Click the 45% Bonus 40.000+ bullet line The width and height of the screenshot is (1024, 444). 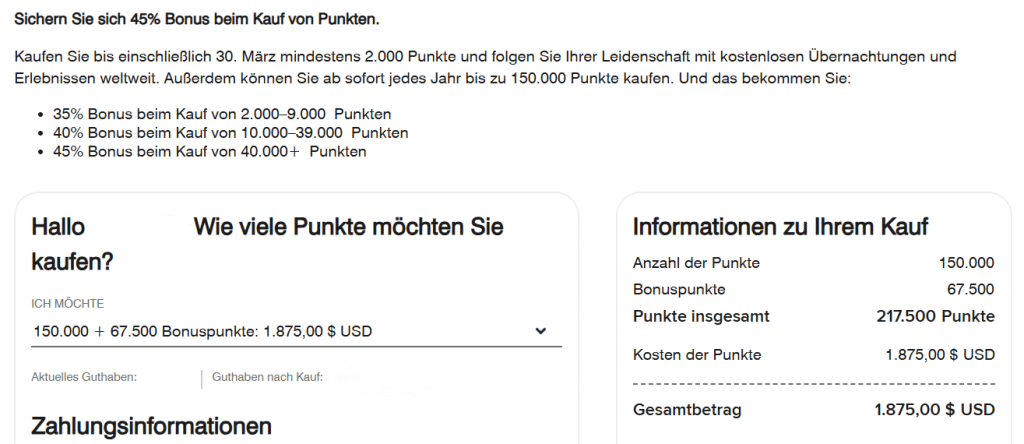pyautogui.click(x=209, y=152)
